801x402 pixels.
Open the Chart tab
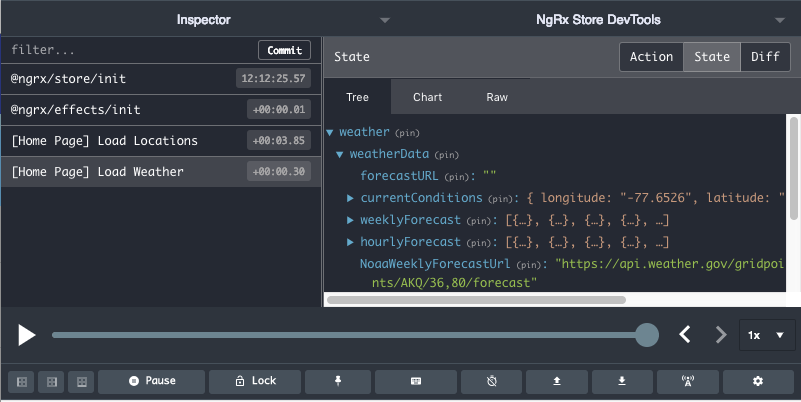coord(428,97)
